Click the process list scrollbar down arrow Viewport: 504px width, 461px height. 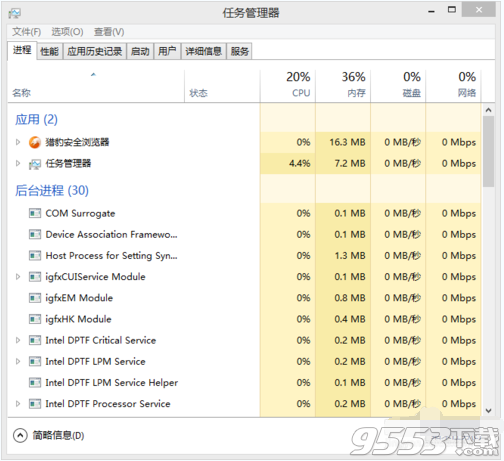(488, 411)
